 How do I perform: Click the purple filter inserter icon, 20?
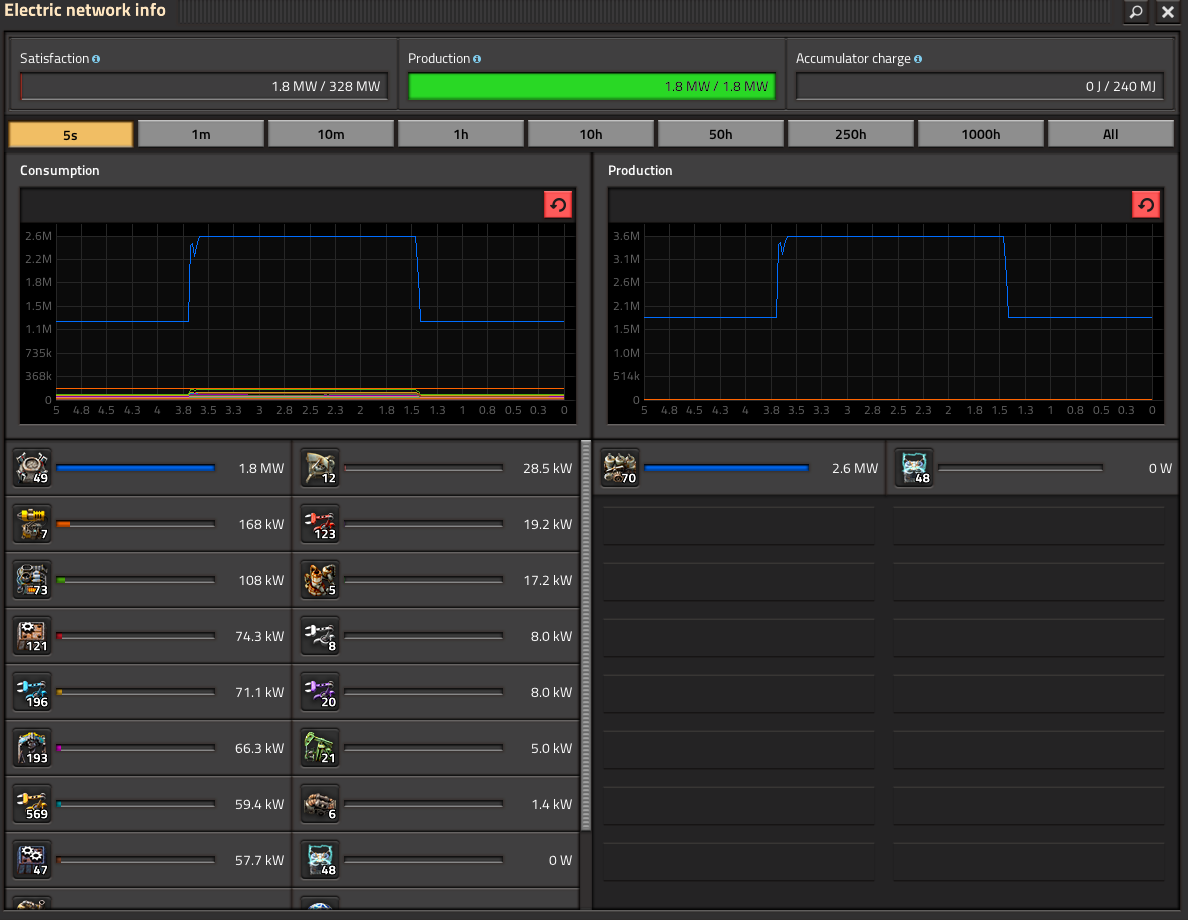tap(320, 692)
